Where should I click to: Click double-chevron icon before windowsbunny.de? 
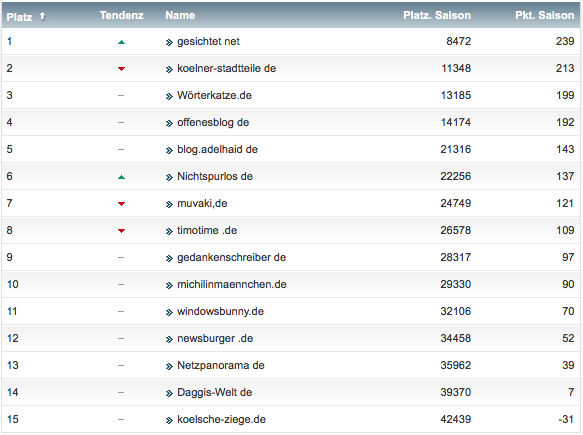tap(169, 312)
